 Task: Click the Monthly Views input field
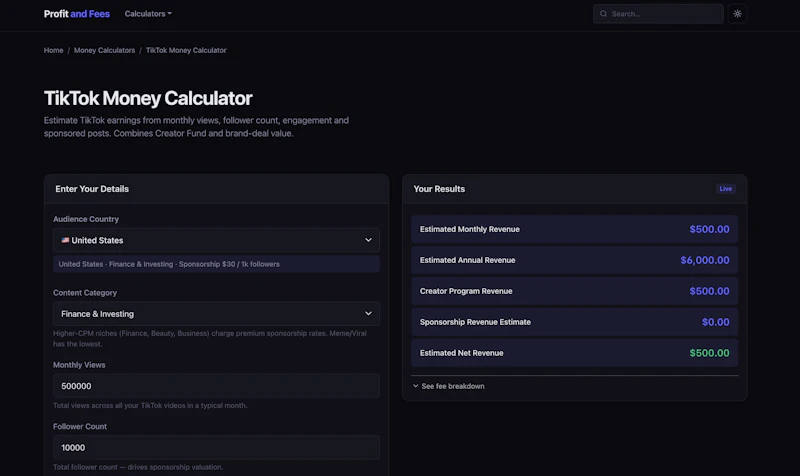pyautogui.click(x=216, y=386)
